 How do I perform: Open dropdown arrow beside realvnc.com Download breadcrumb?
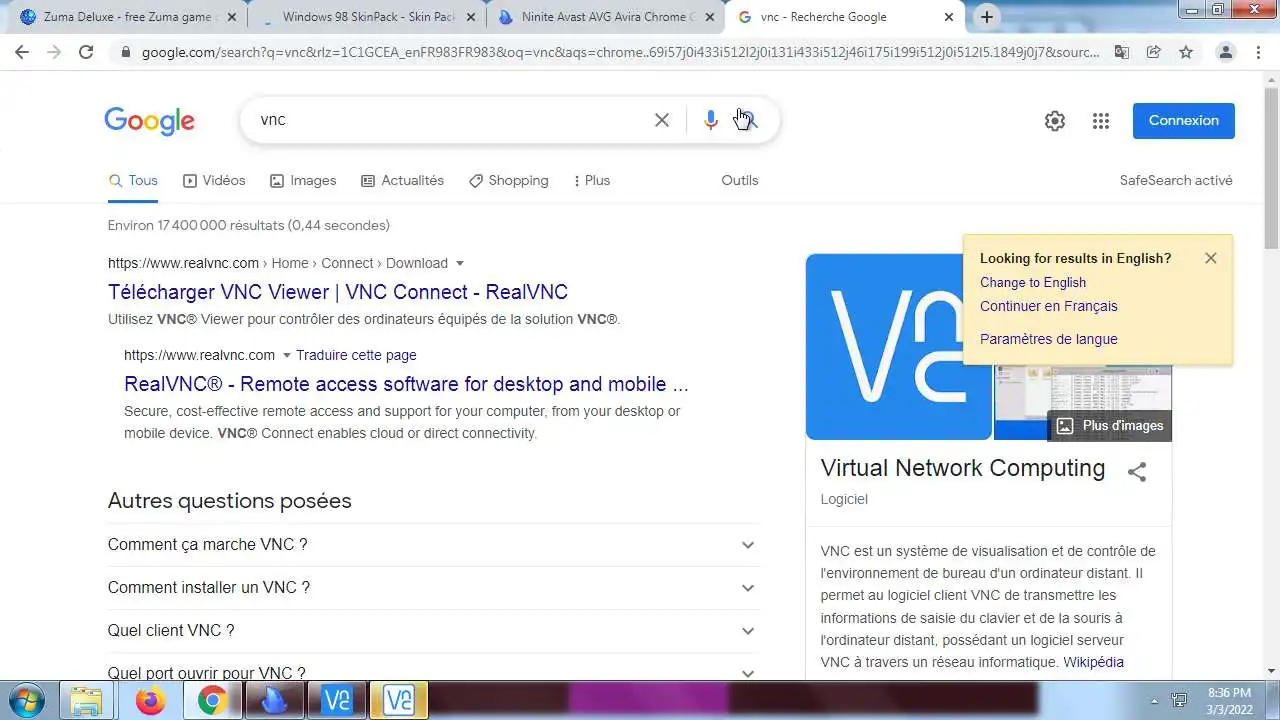(460, 263)
